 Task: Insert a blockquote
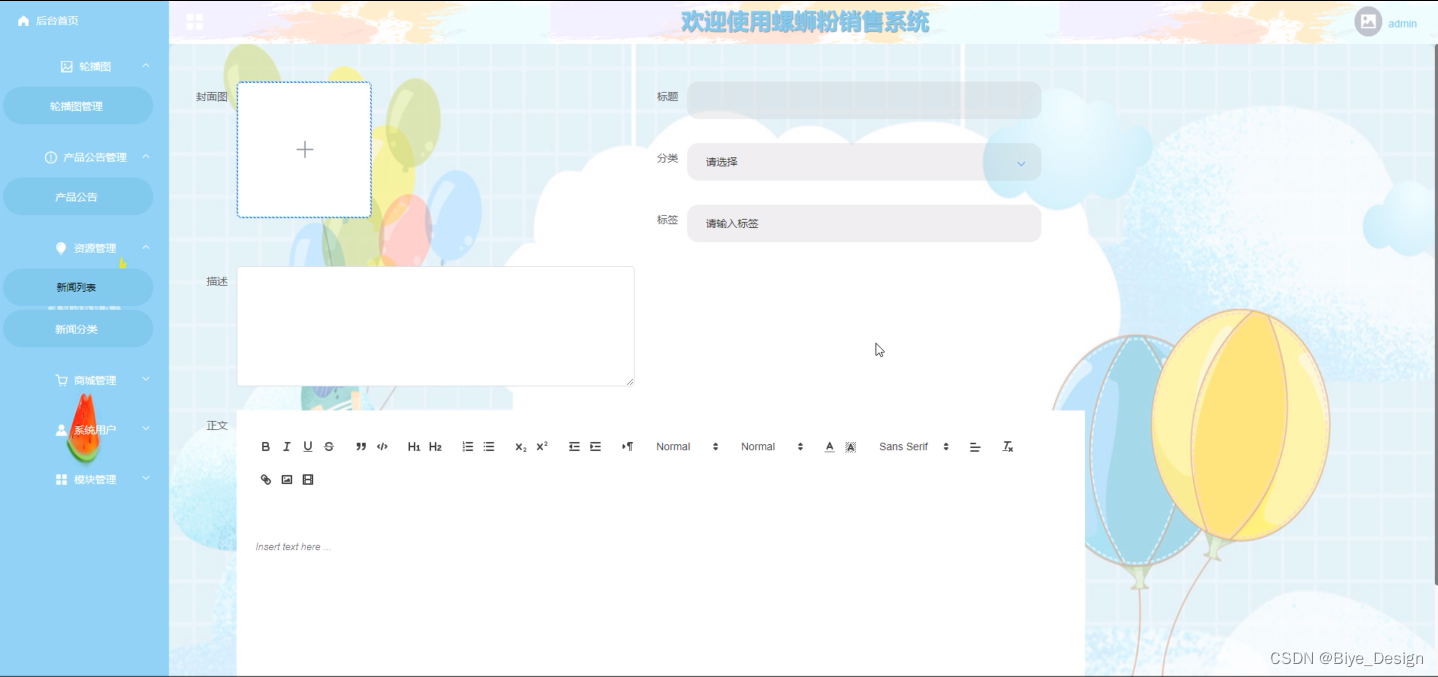click(x=361, y=447)
